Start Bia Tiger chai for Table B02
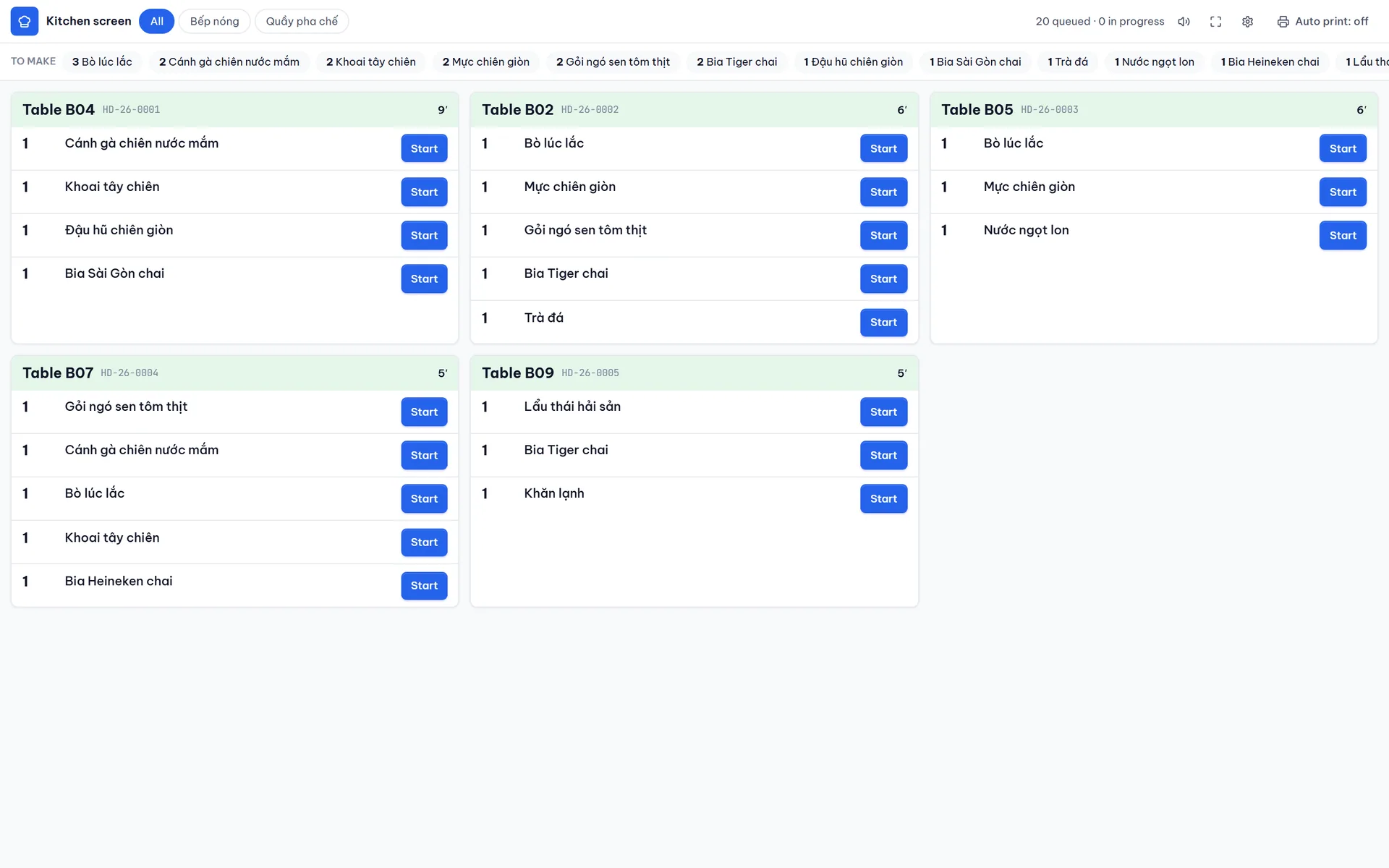Image resolution: width=1389 pixels, height=868 pixels. [883, 278]
